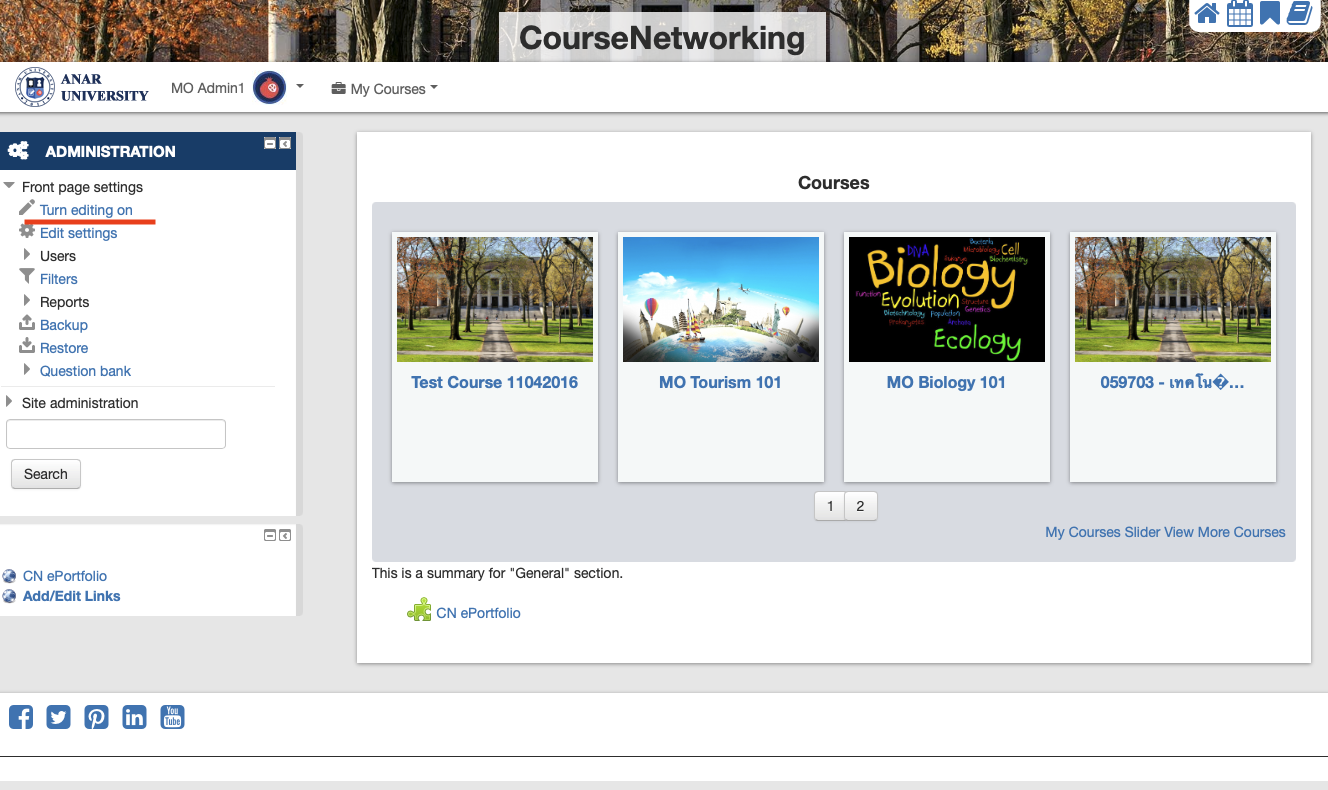Click the gear icon beside Edit settings
Screen dimensions: 1328x790
tap(27, 231)
